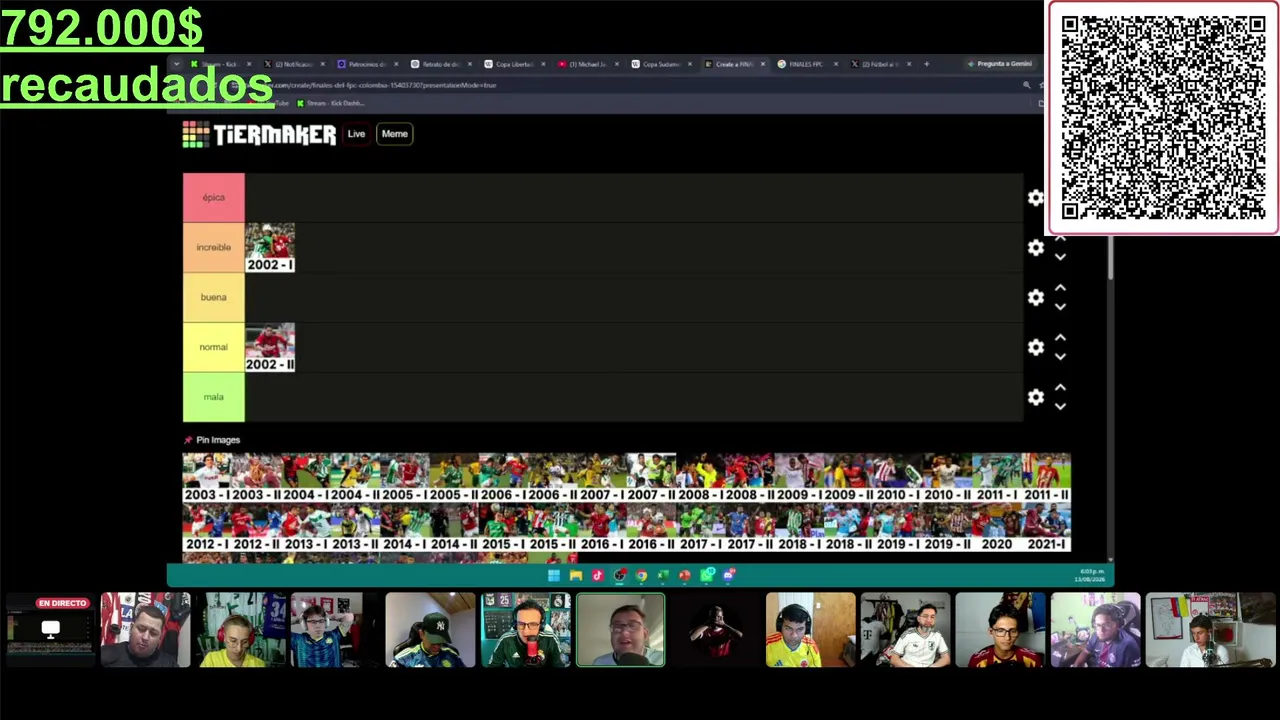
Task: Open Discord from the taskbar
Action: pos(729,575)
